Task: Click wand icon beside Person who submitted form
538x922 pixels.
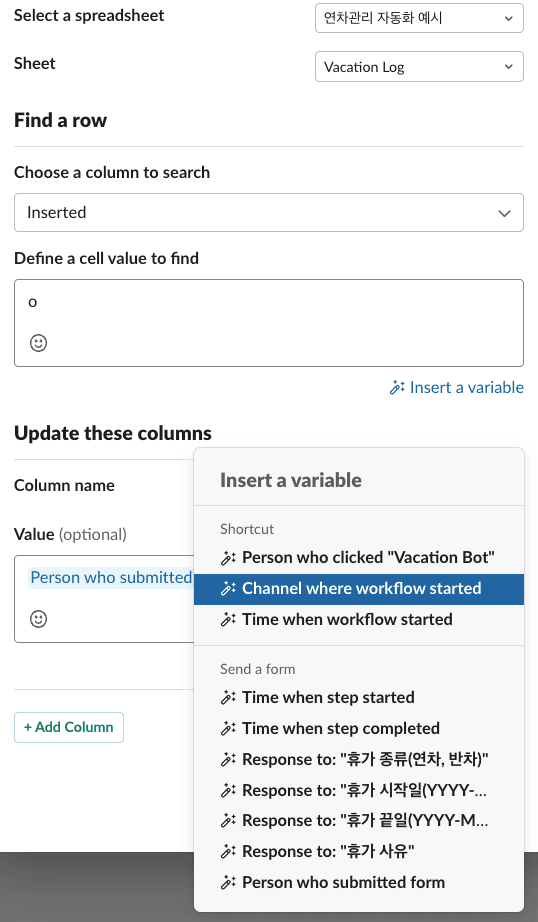Action: coord(228,883)
